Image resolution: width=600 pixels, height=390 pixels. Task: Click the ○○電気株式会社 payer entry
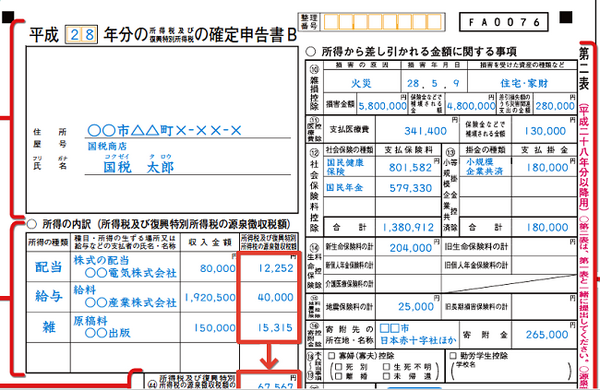click(130, 273)
